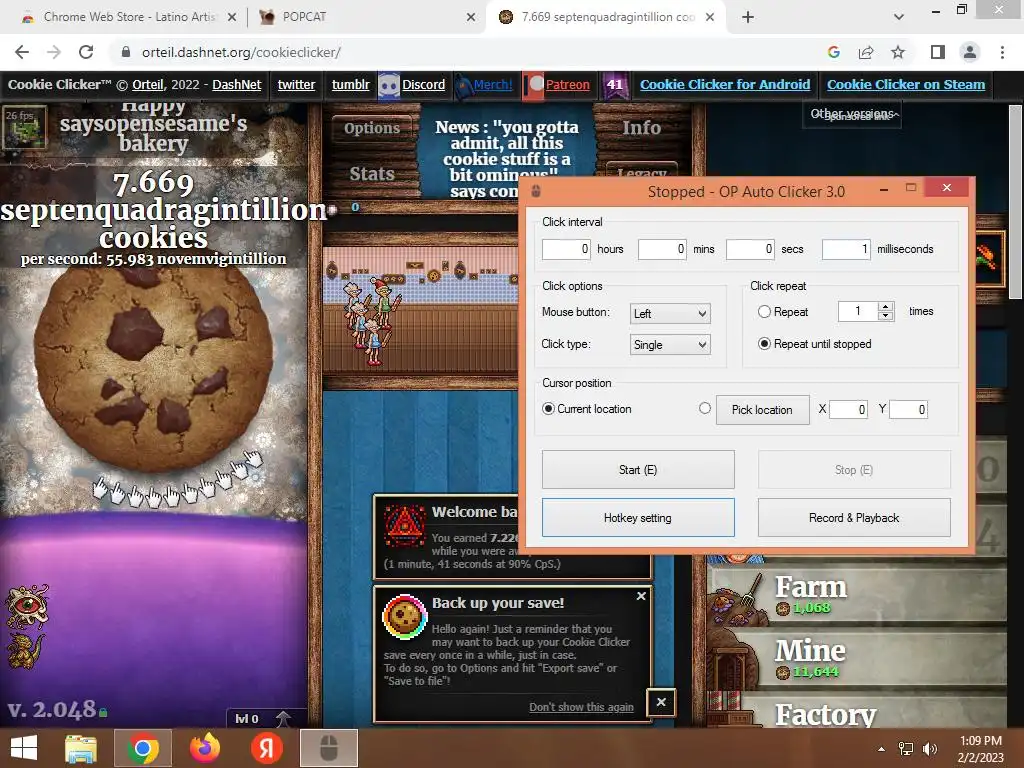Increase repeat times with up arrow
1024x768 pixels.
886,306
